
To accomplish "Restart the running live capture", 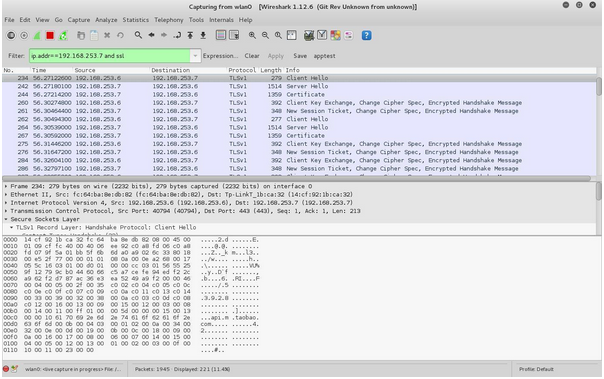I will [63, 35].
